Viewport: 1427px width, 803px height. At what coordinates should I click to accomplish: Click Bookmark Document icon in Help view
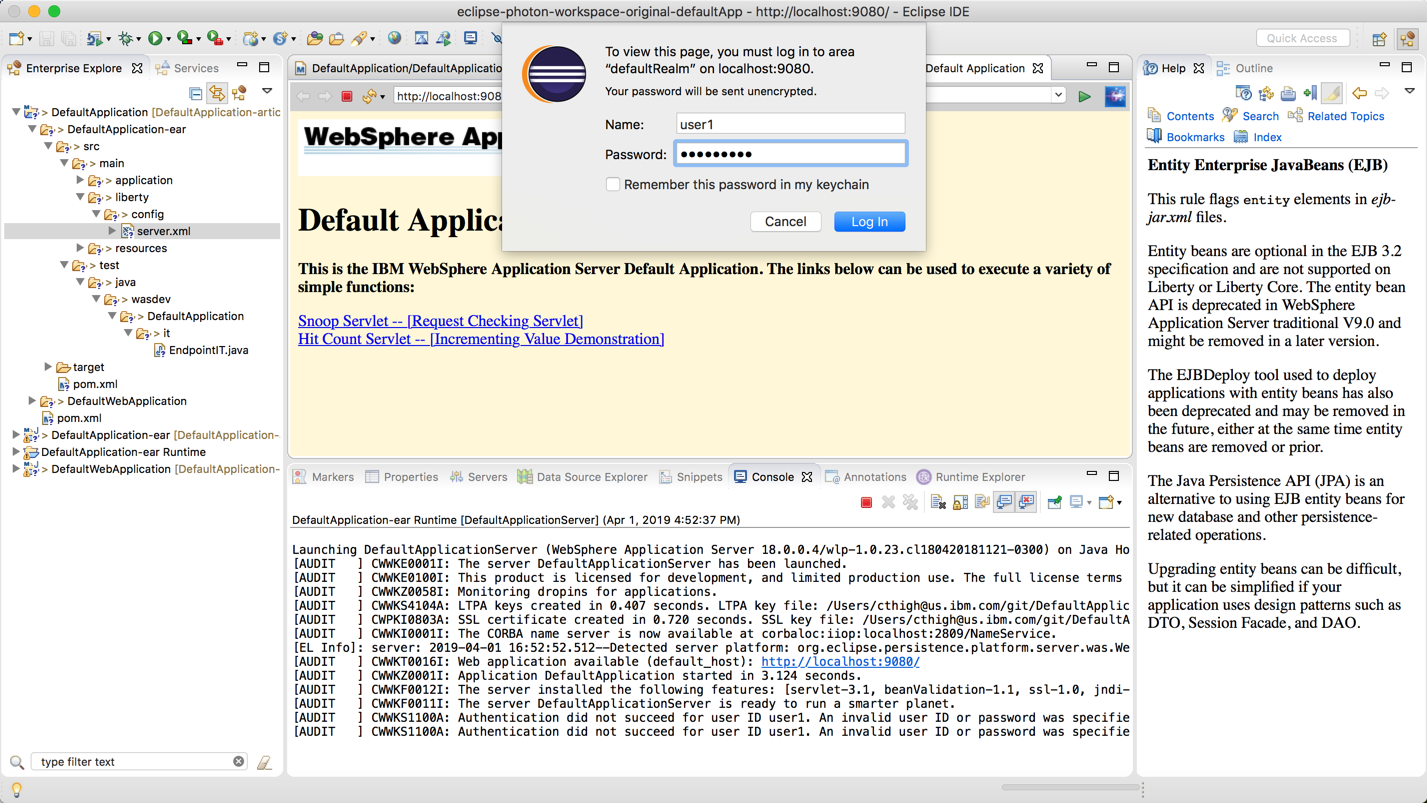coord(1310,93)
